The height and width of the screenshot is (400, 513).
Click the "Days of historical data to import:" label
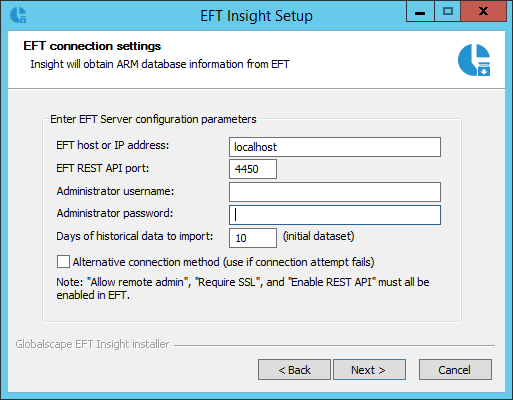coord(134,236)
